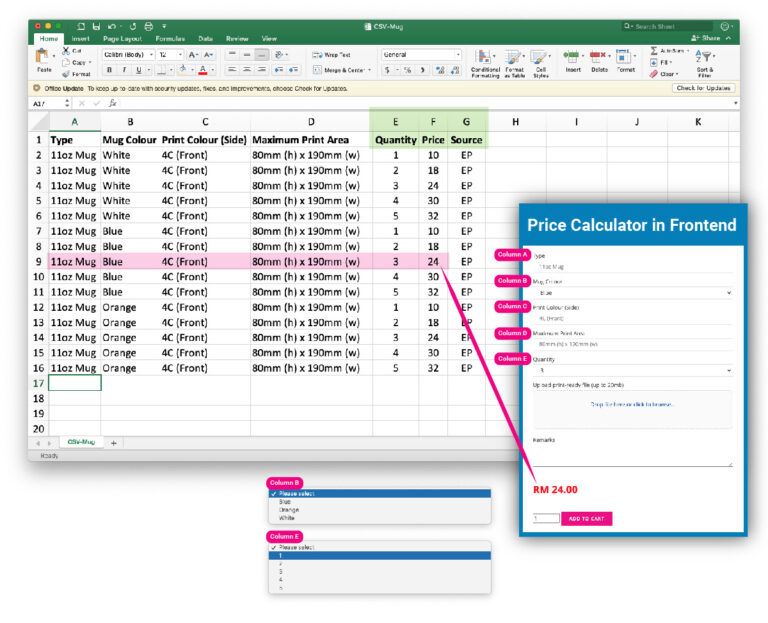Apply percent style with the % icon
The image size is (768, 623).
[x=407, y=70]
